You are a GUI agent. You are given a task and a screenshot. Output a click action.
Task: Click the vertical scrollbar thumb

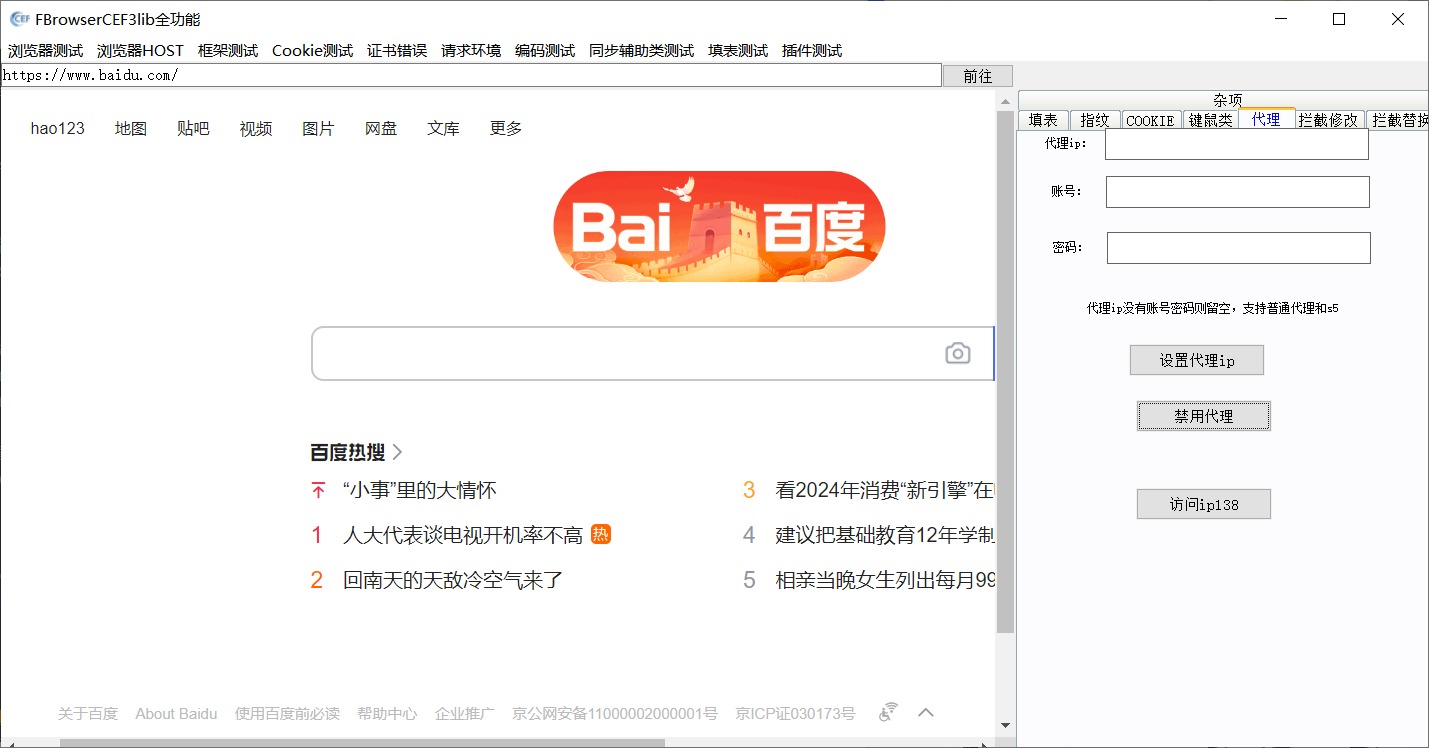(1005, 371)
